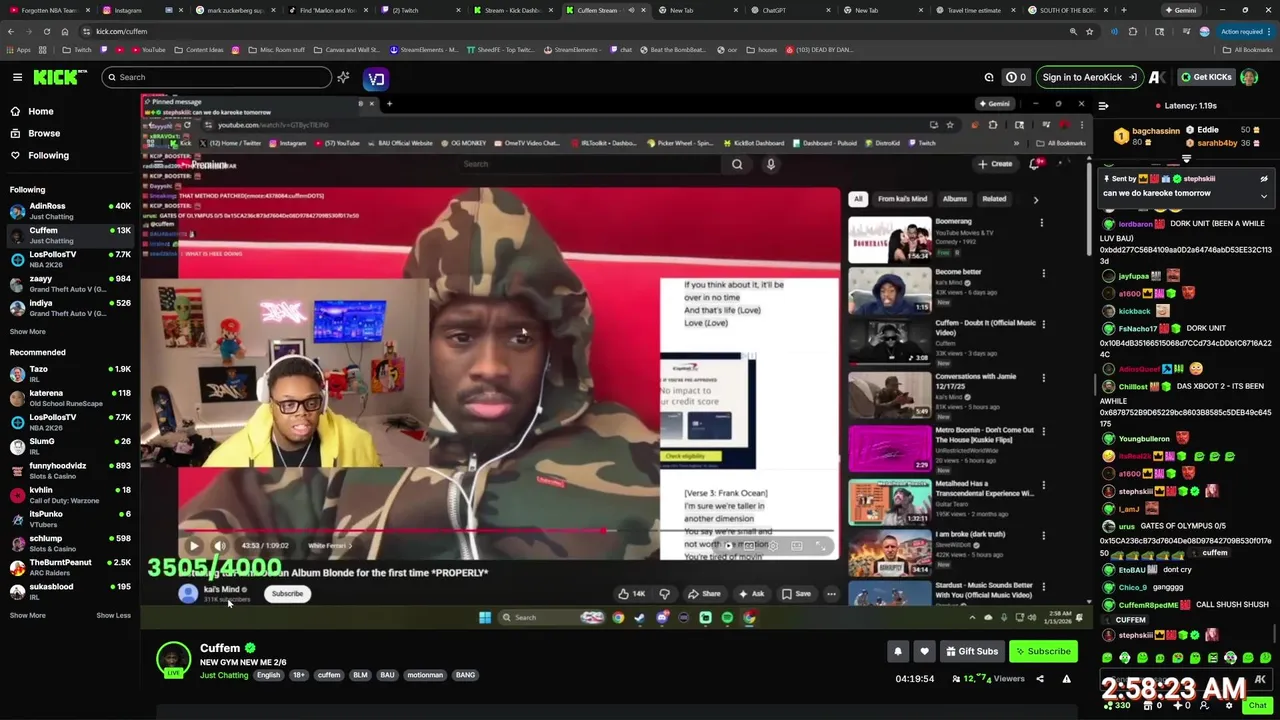The image size is (1280, 720).
Task: Follow Cuffem with the heart button
Action: click(x=924, y=651)
